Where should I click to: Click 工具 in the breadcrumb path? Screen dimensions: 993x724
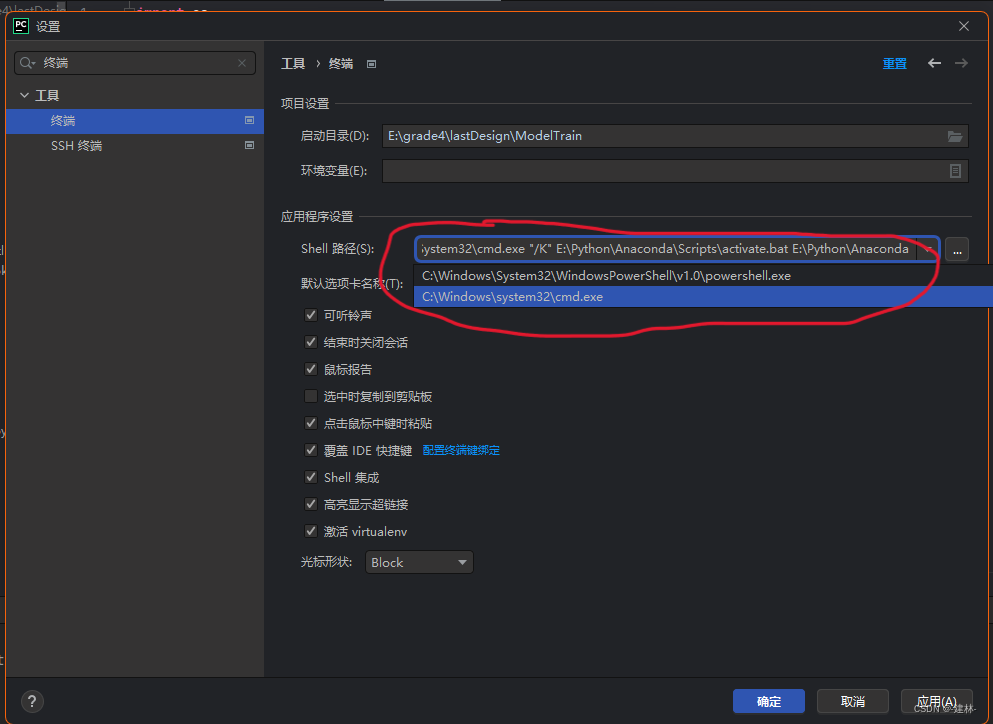tap(293, 63)
